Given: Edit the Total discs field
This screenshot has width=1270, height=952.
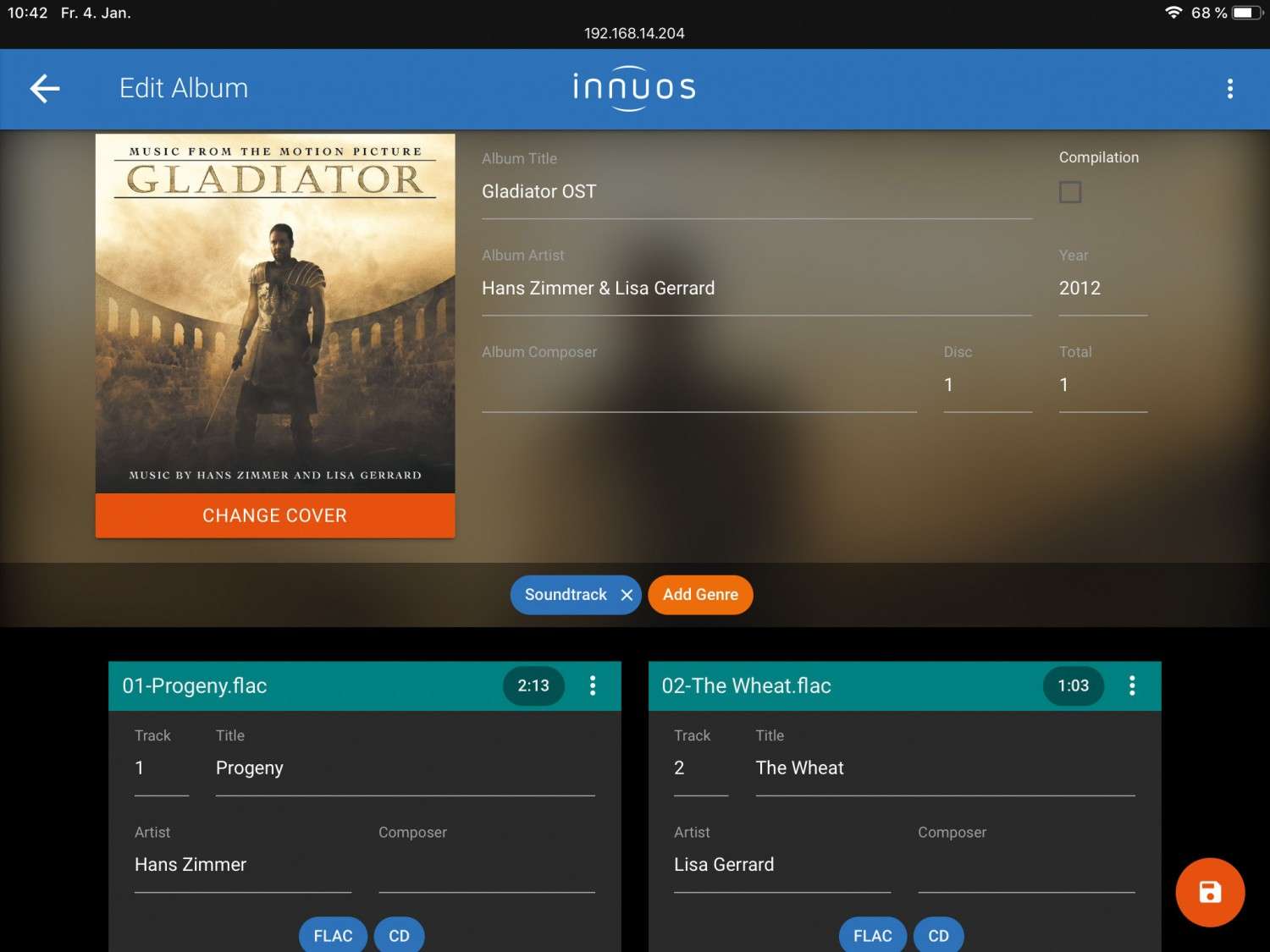Looking at the screenshot, I should click(x=1103, y=385).
